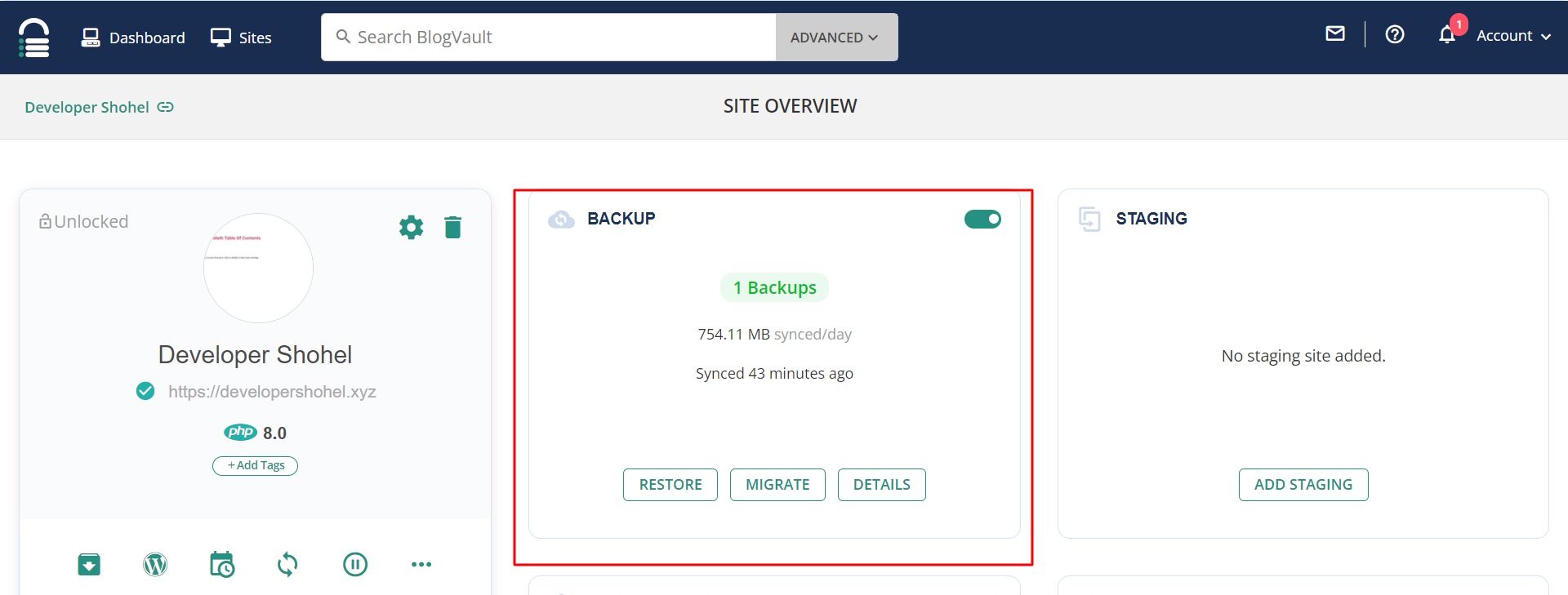
Task: Click the RESTORE button
Action: coord(670,485)
